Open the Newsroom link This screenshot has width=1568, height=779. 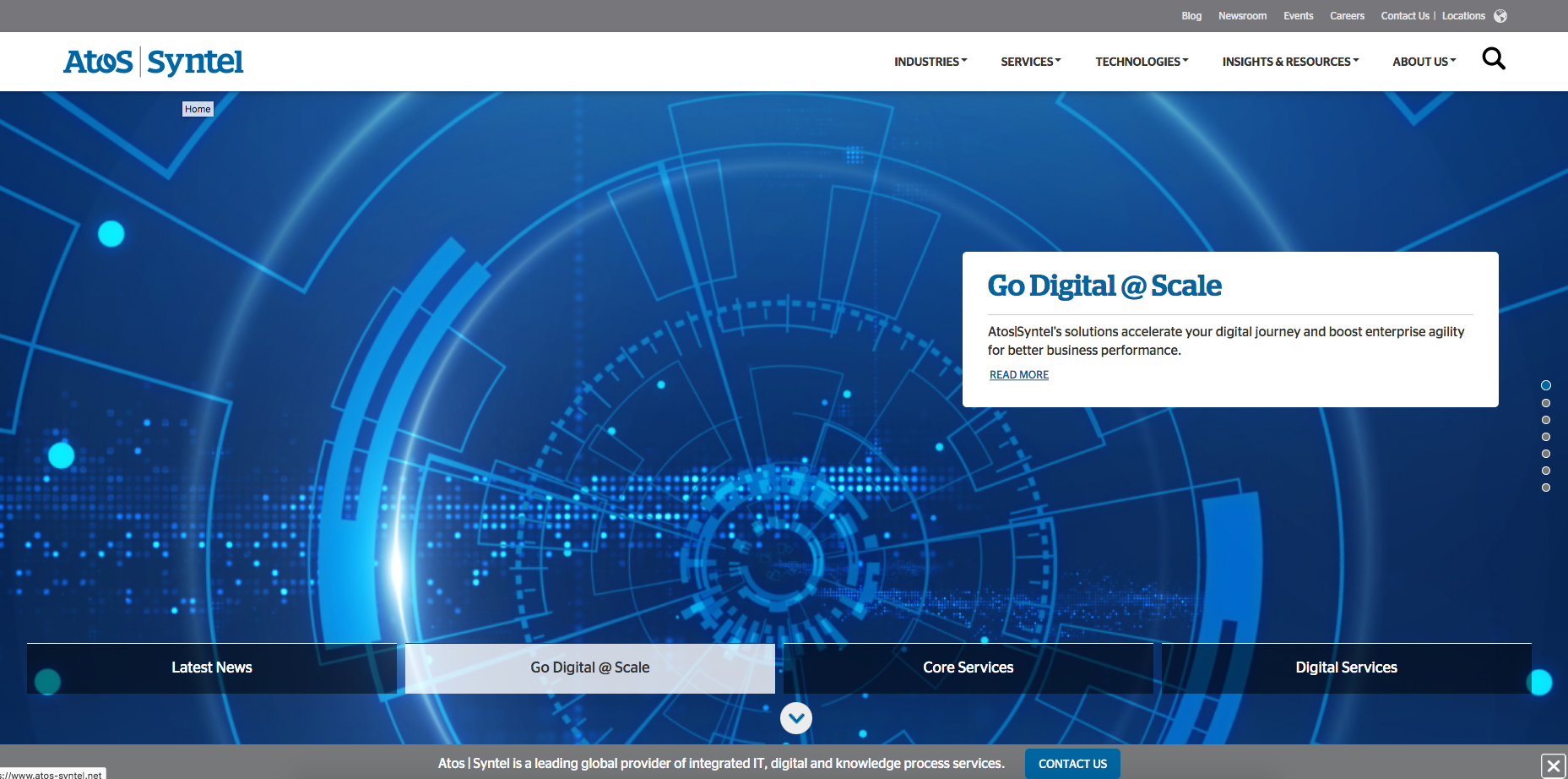pos(1242,16)
